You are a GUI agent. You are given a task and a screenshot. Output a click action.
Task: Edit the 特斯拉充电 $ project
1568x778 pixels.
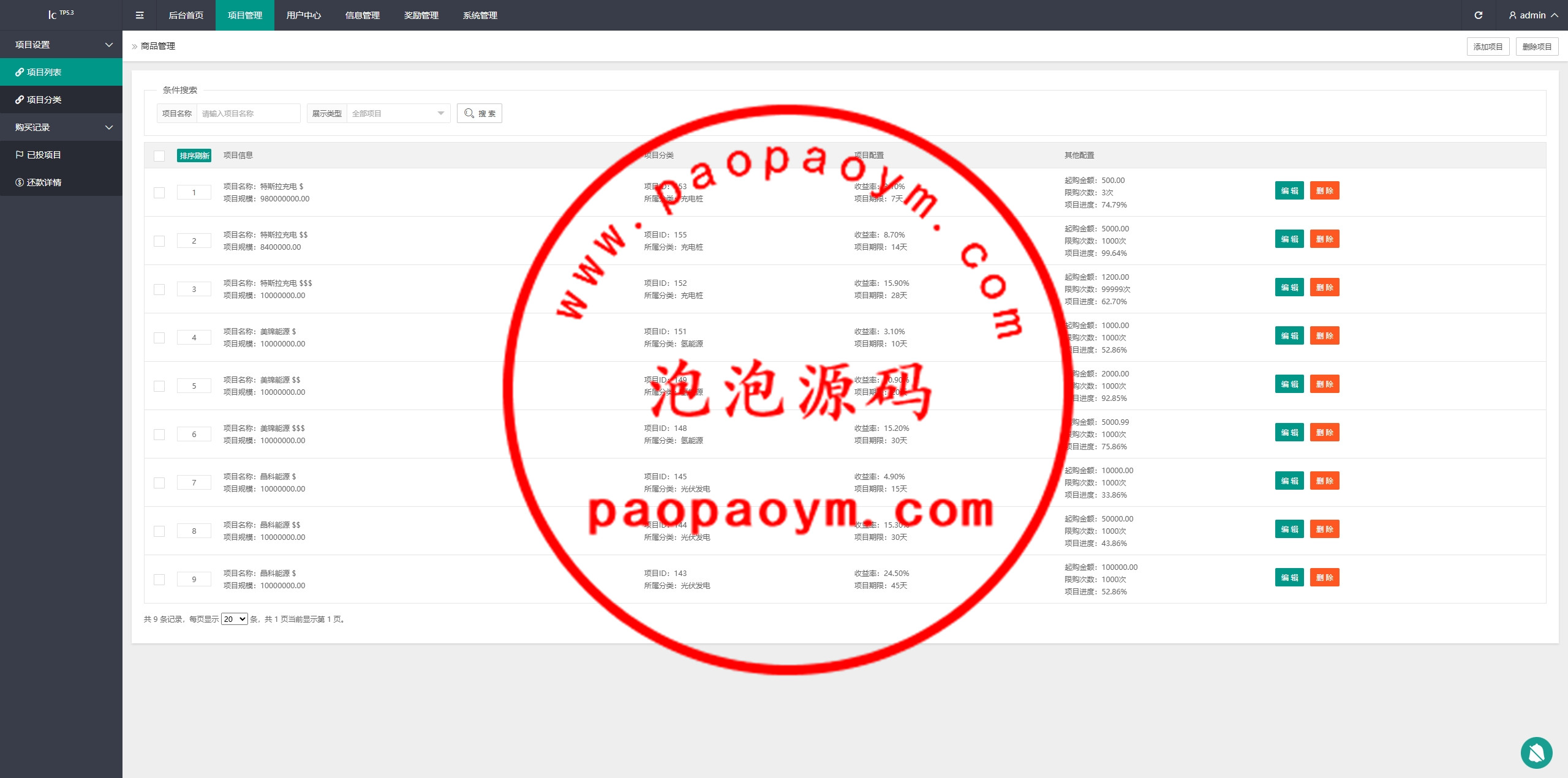pyautogui.click(x=1289, y=190)
